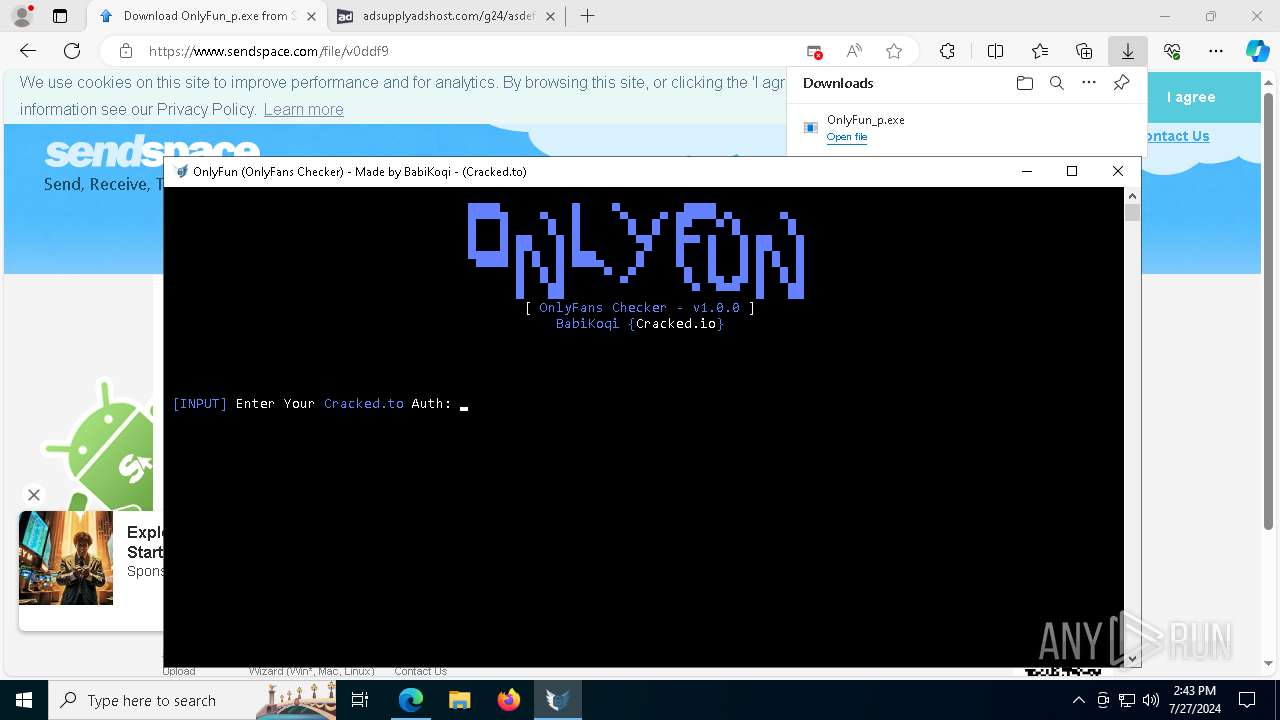Open more options in Downloads panel
Image resolution: width=1280 pixels, height=720 pixels.
[1089, 83]
